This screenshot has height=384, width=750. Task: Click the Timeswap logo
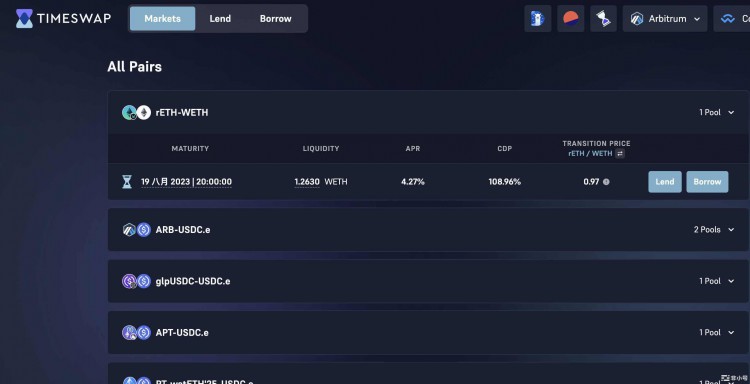63,19
